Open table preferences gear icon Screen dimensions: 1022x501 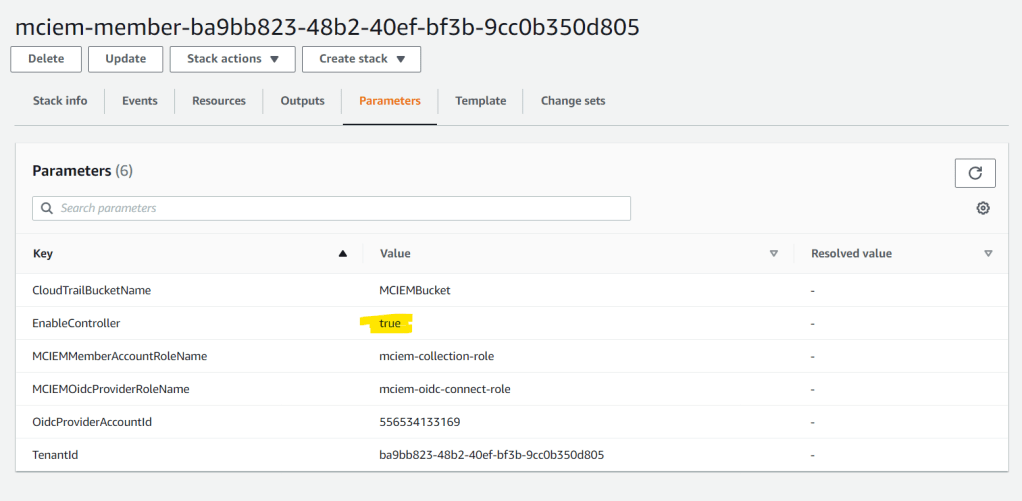[x=983, y=208]
